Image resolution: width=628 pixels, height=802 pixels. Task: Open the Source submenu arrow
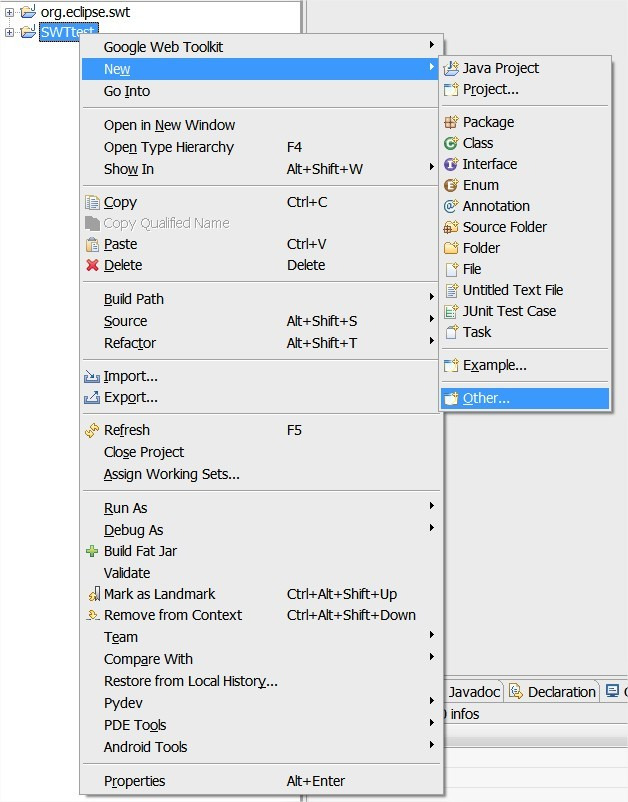tap(432, 319)
